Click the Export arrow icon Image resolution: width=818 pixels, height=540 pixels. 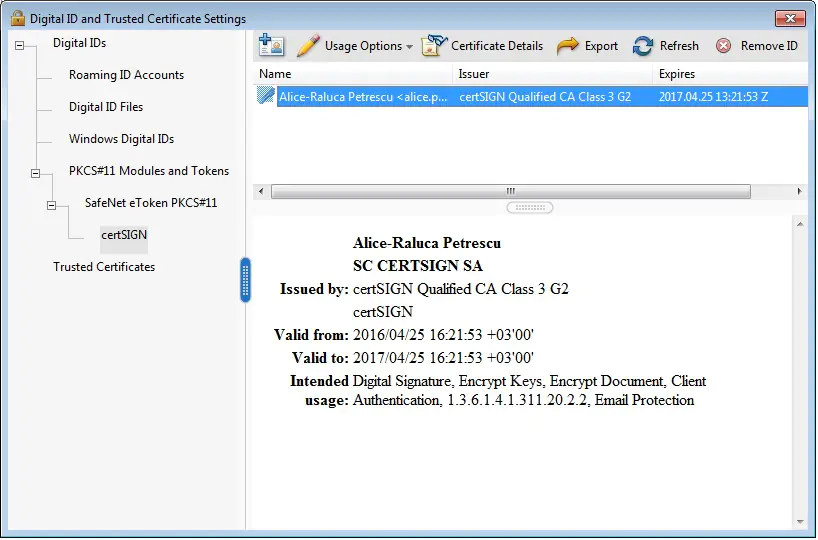click(x=568, y=46)
